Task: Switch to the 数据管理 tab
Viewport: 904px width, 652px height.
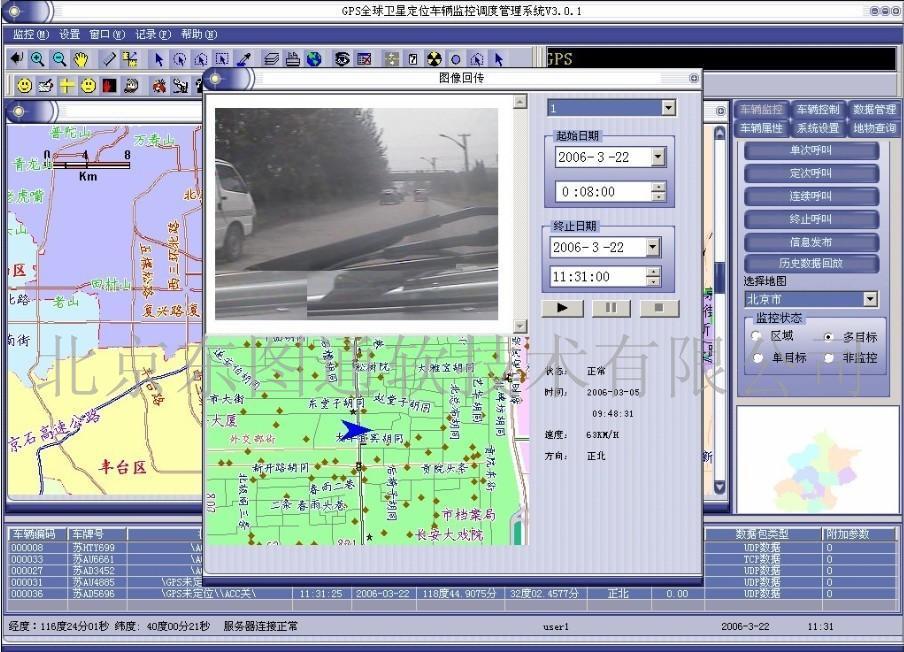Action: (873, 110)
